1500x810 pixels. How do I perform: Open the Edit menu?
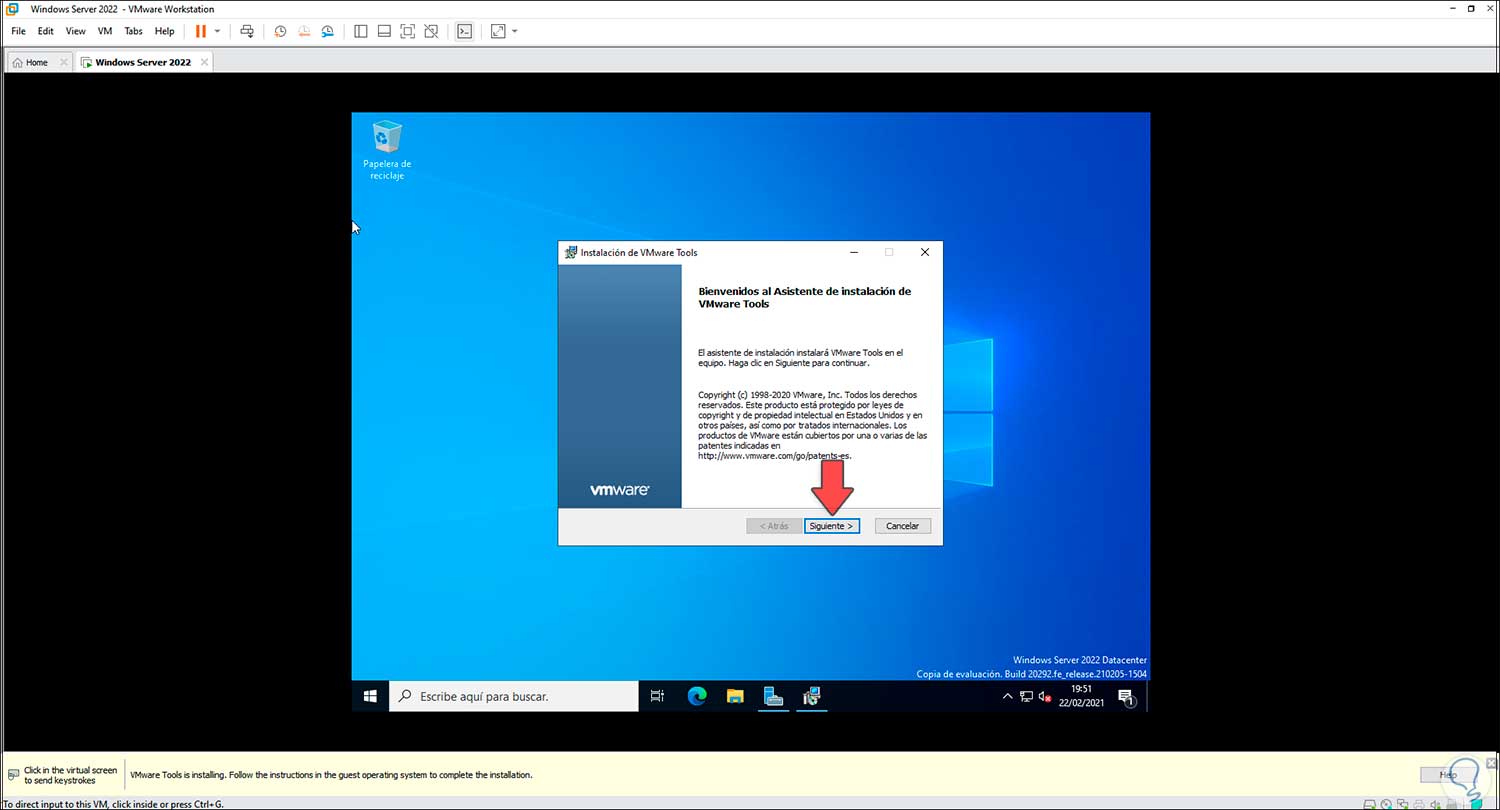click(x=46, y=31)
